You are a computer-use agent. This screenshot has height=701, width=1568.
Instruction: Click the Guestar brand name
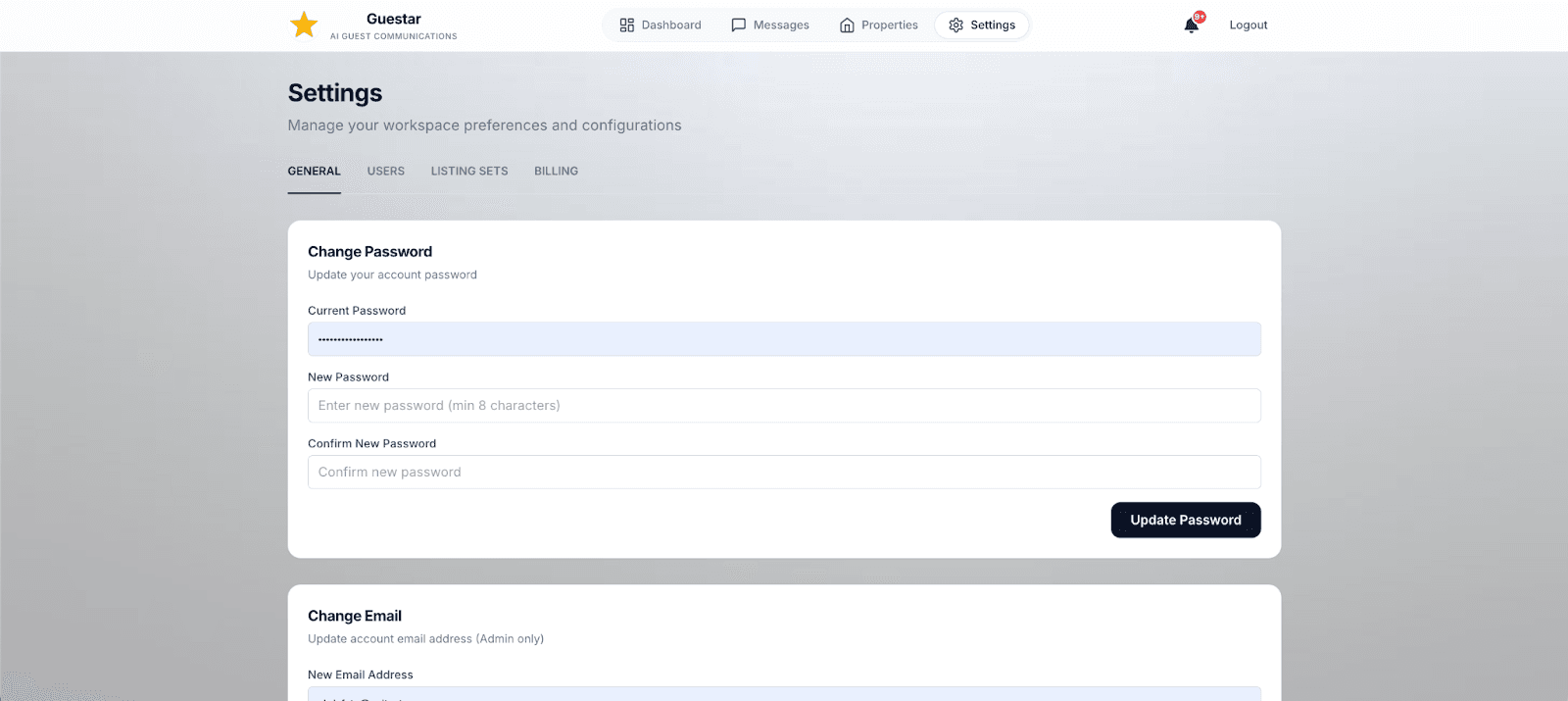pos(393,19)
